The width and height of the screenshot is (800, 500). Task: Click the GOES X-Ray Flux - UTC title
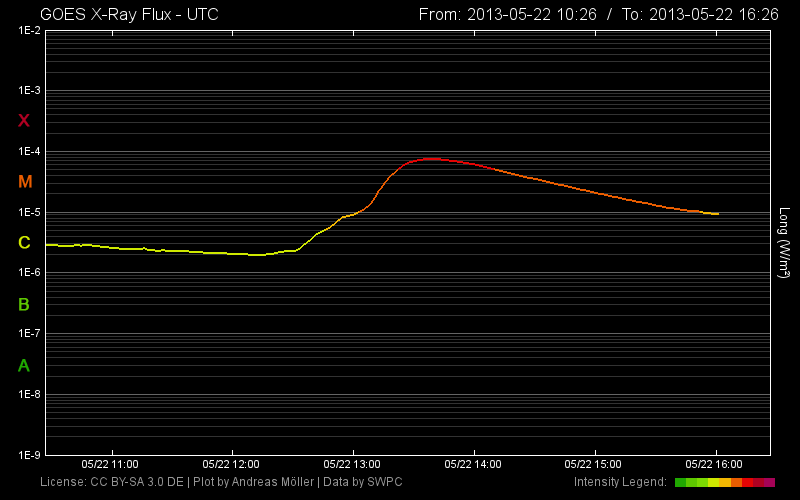point(129,14)
